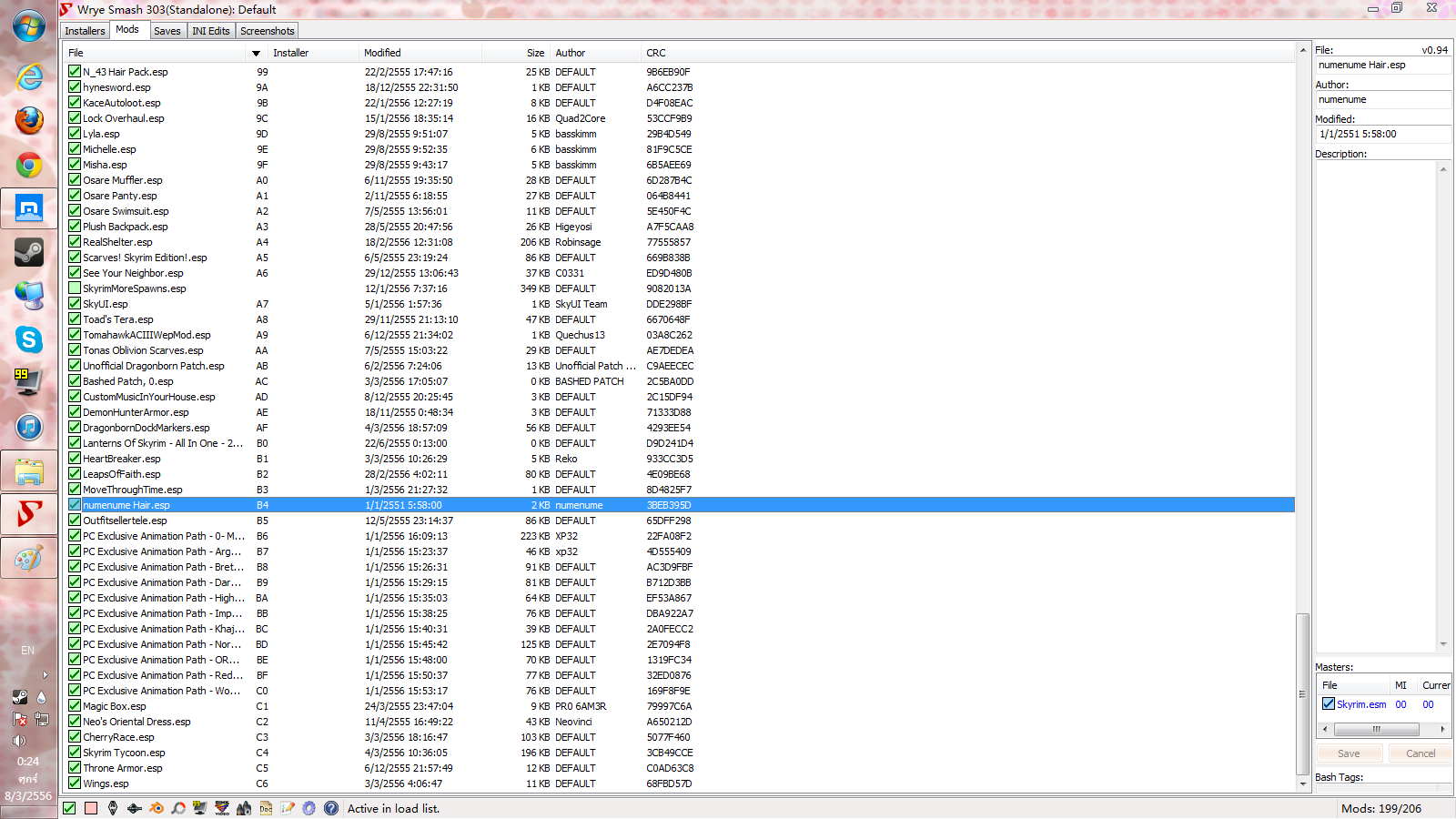Show hidden system tray icons arrow

[45, 674]
